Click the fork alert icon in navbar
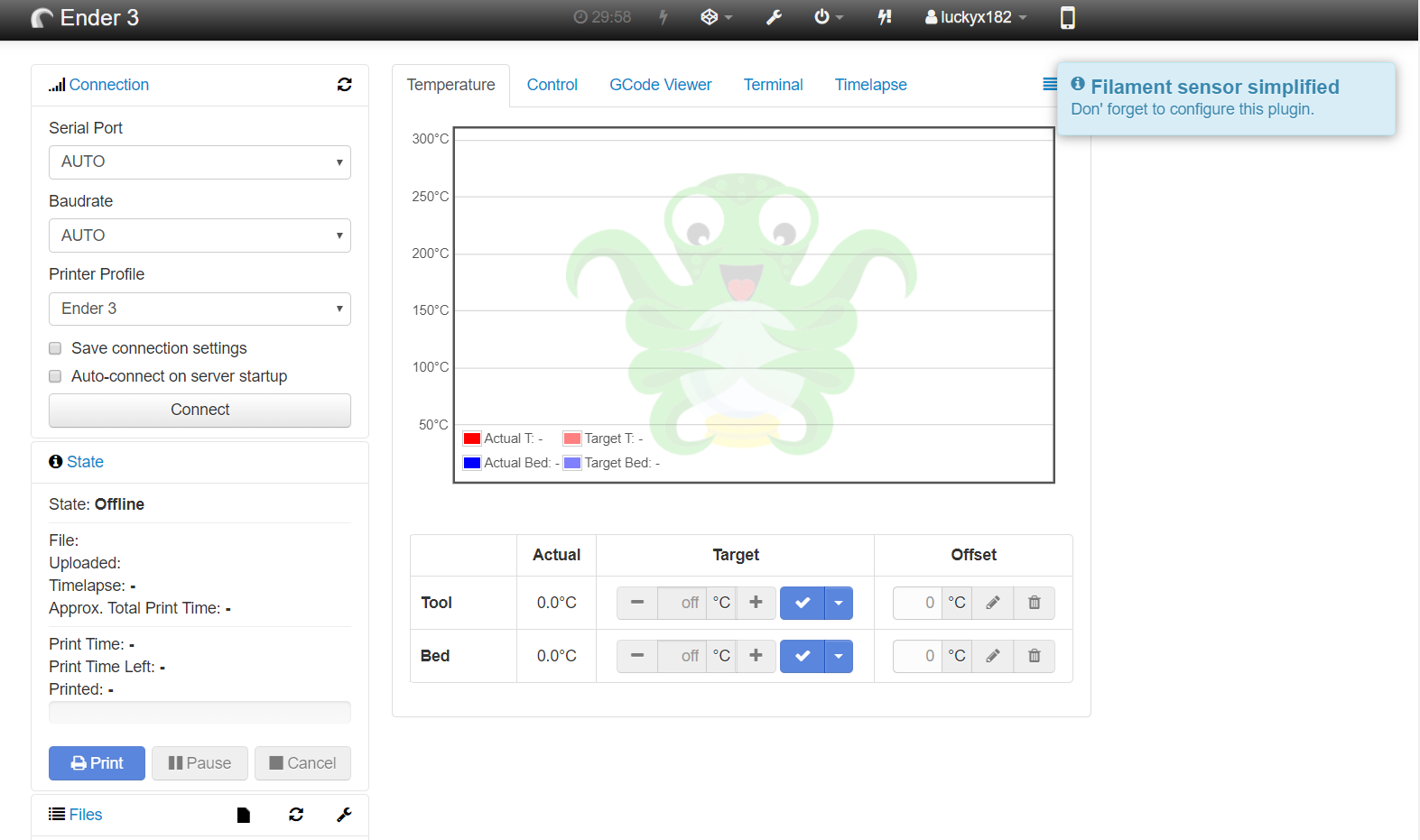This screenshot has height=840, width=1420. click(x=885, y=17)
